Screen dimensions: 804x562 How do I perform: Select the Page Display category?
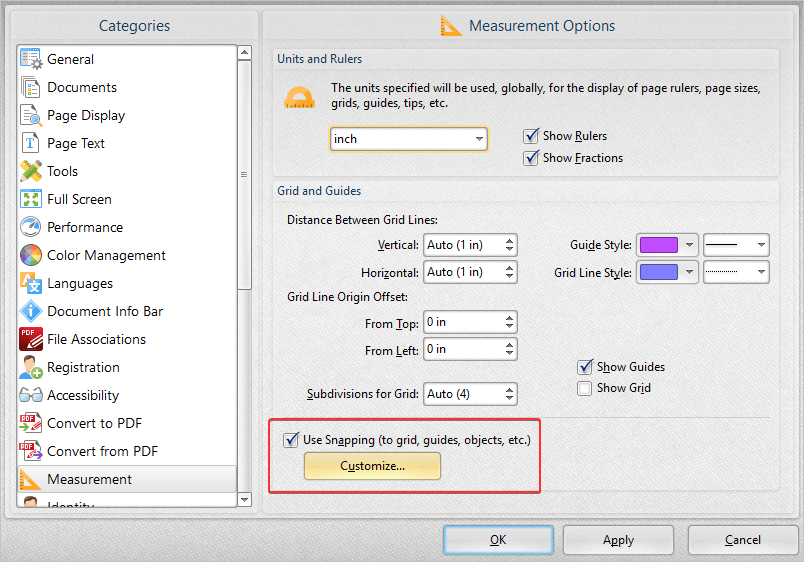[127, 115]
